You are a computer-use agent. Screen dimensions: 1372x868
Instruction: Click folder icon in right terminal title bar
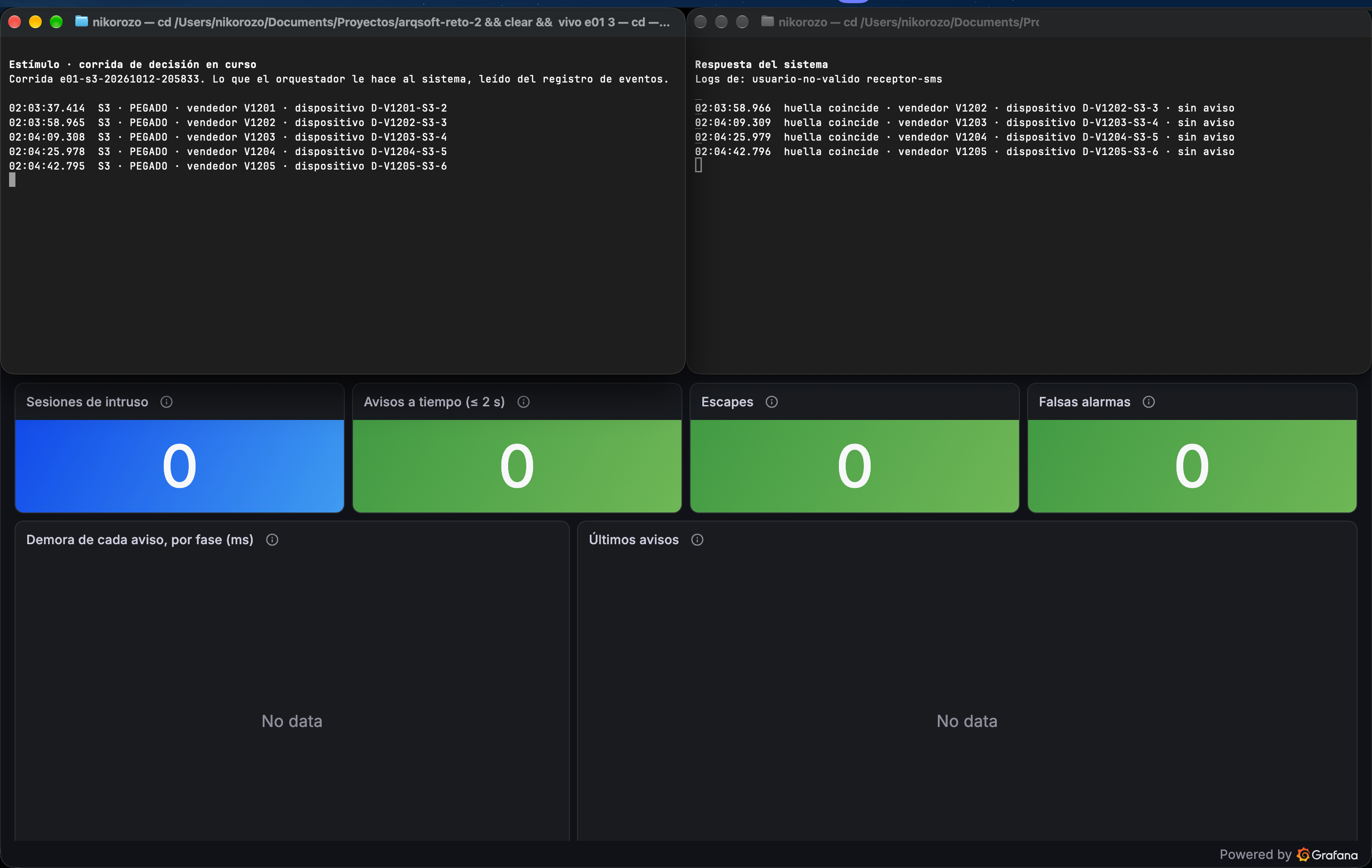pos(768,22)
